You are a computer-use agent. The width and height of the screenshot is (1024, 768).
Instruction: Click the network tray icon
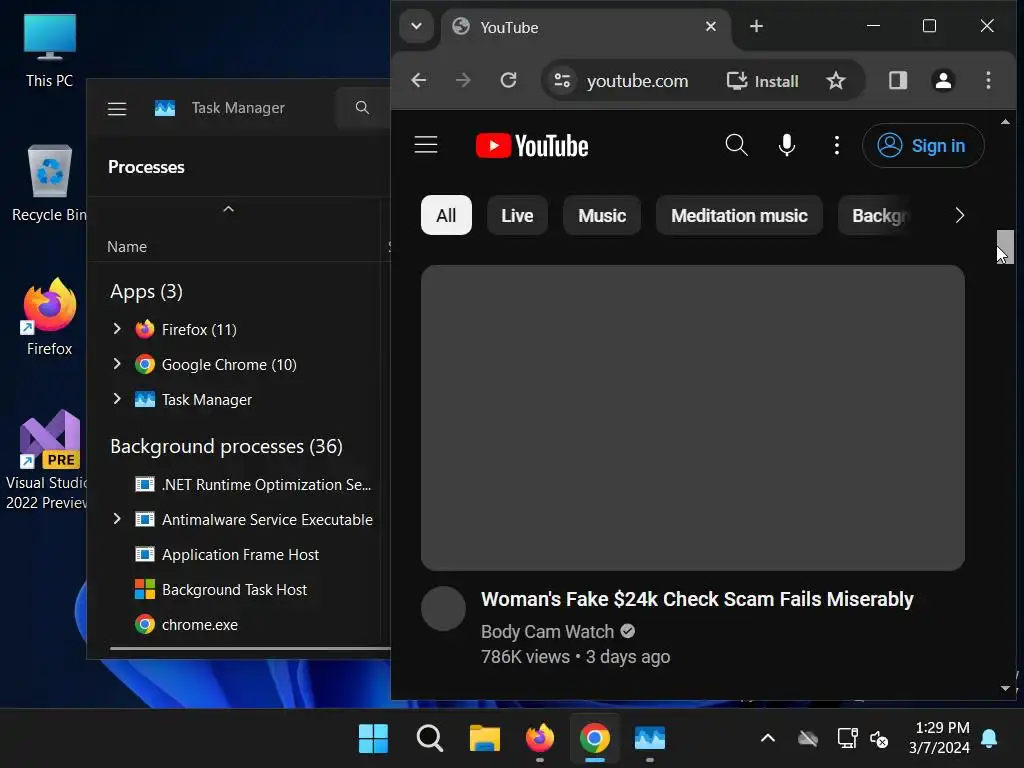click(x=847, y=739)
